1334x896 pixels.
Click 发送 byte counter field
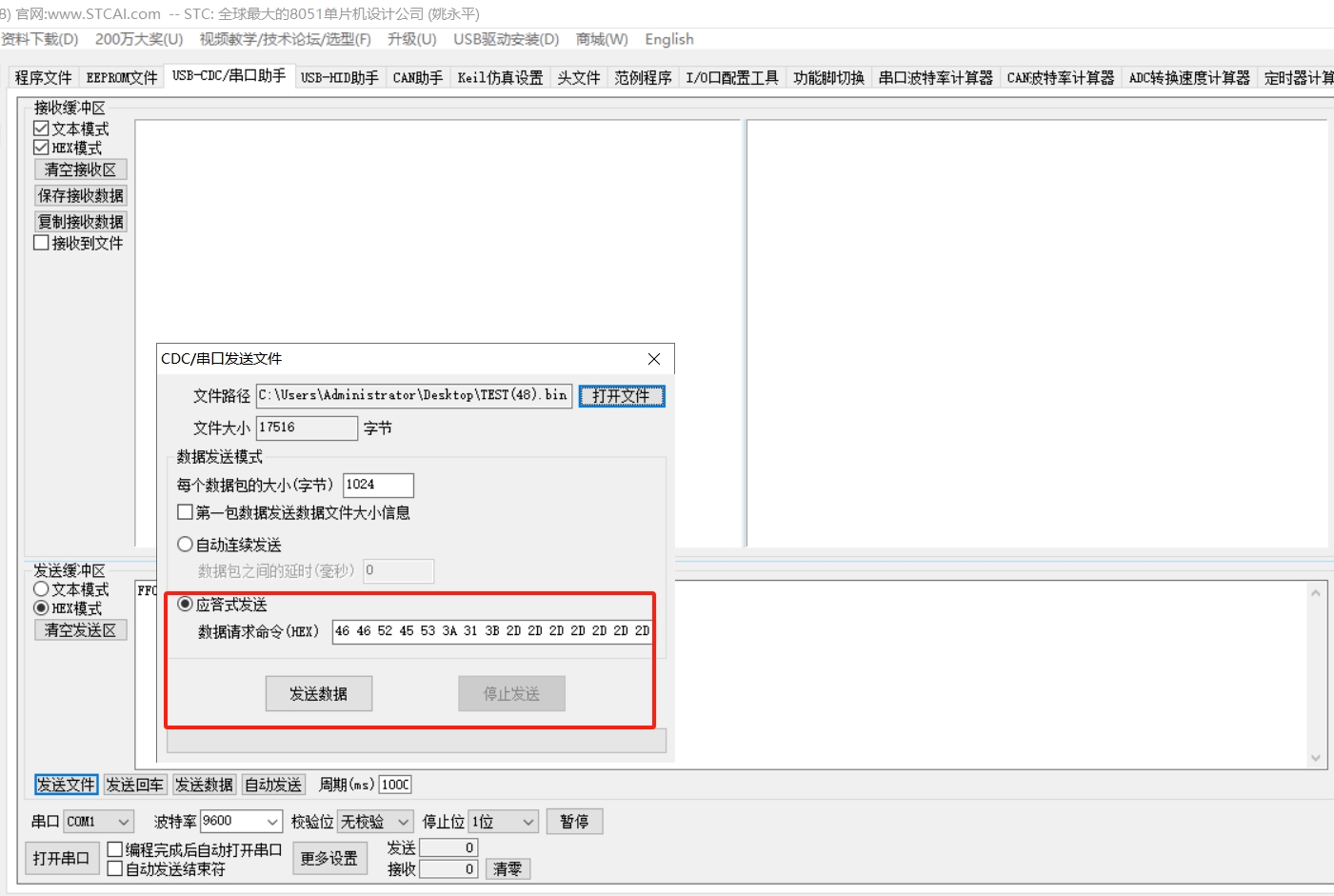point(448,847)
